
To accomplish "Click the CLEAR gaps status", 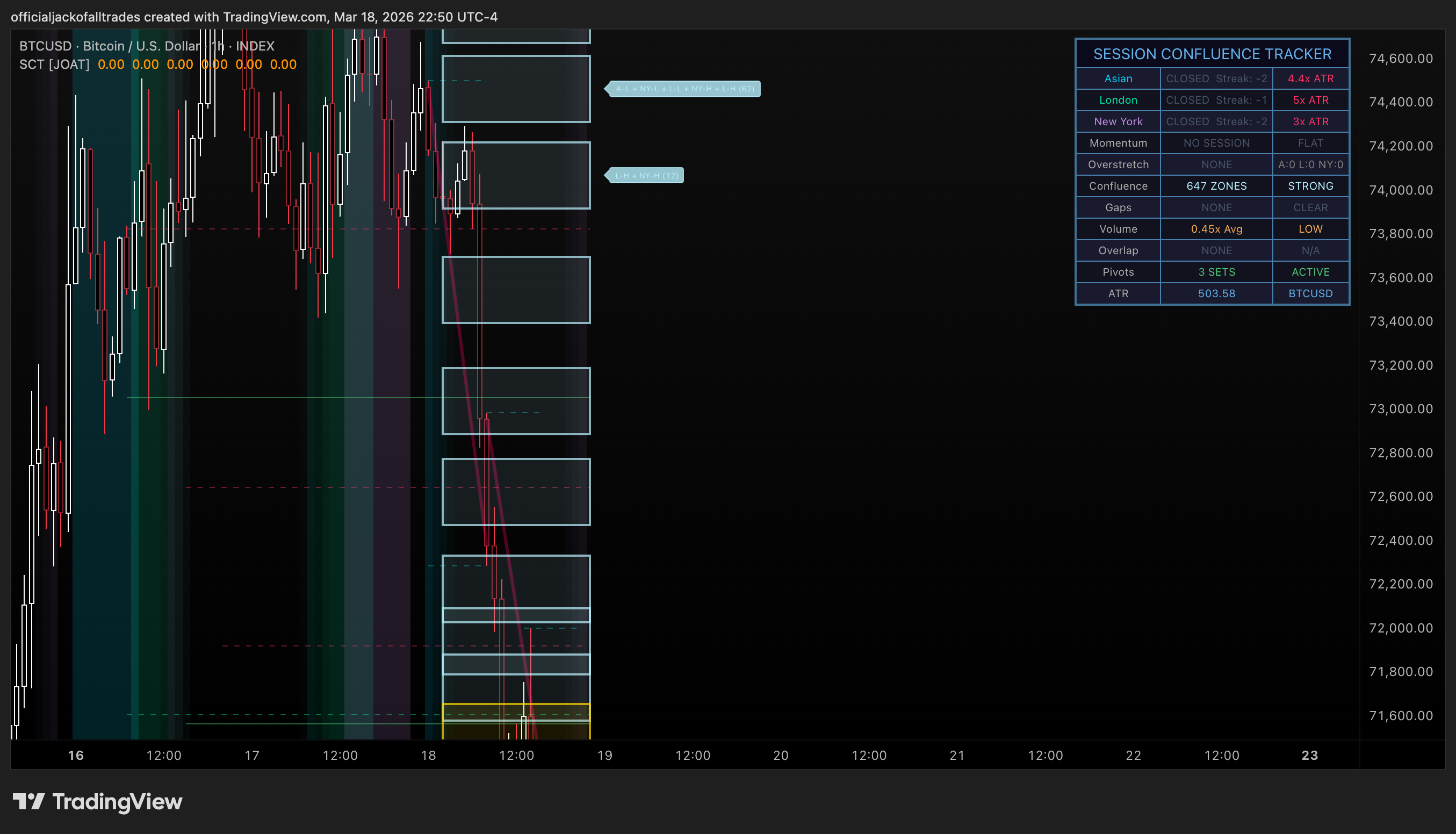I will tap(1310, 207).
